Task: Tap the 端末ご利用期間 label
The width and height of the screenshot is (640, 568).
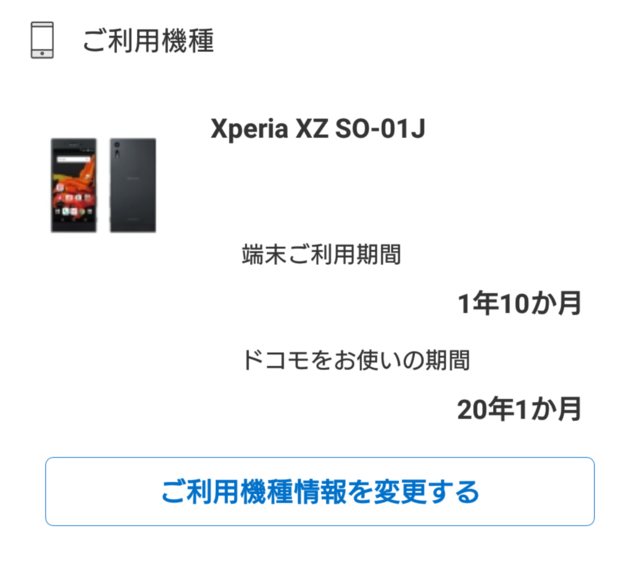Action: tap(321, 255)
